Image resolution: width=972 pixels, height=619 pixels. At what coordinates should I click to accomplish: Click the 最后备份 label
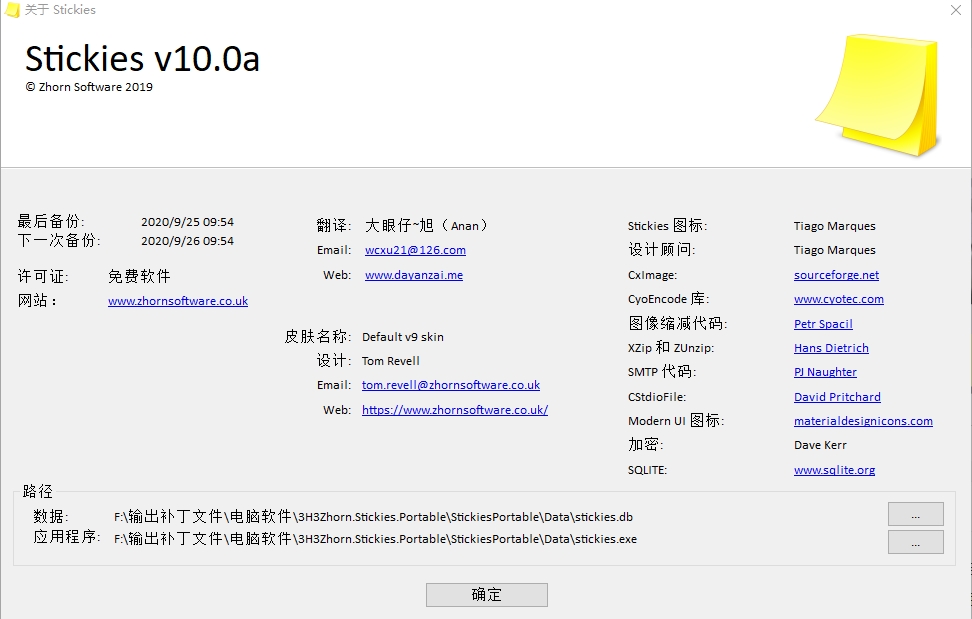pos(51,221)
